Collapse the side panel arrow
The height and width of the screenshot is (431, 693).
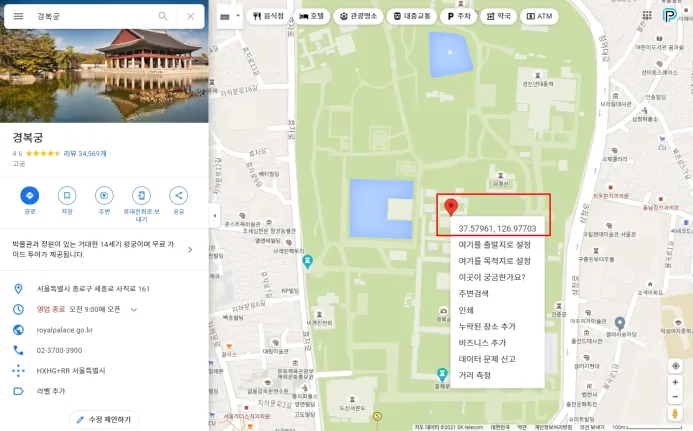pyautogui.click(x=215, y=216)
